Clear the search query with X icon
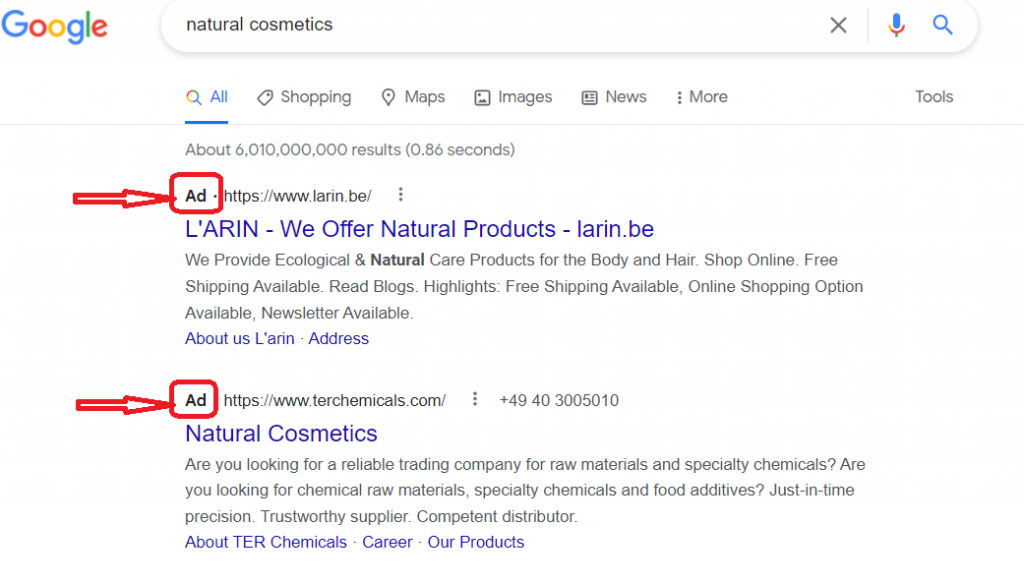The height and width of the screenshot is (584, 1024). (838, 25)
